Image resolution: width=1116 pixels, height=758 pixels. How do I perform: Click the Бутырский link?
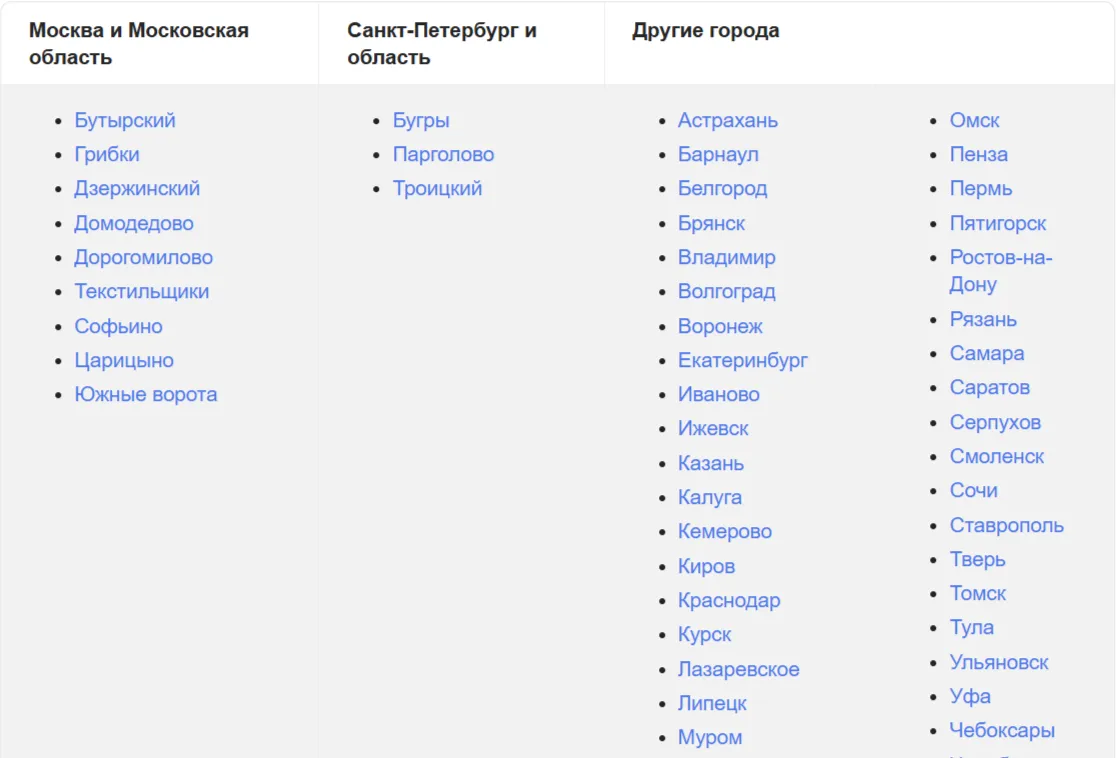(125, 120)
